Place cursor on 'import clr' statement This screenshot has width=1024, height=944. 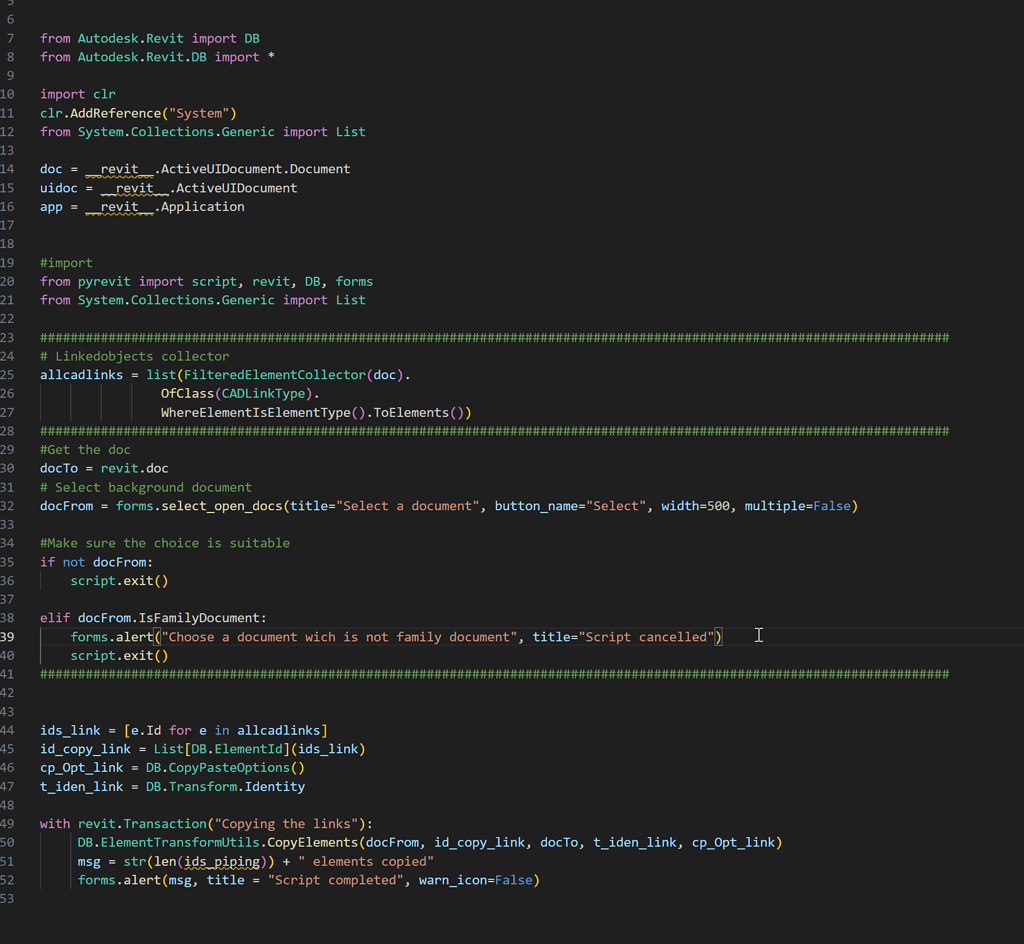point(78,94)
